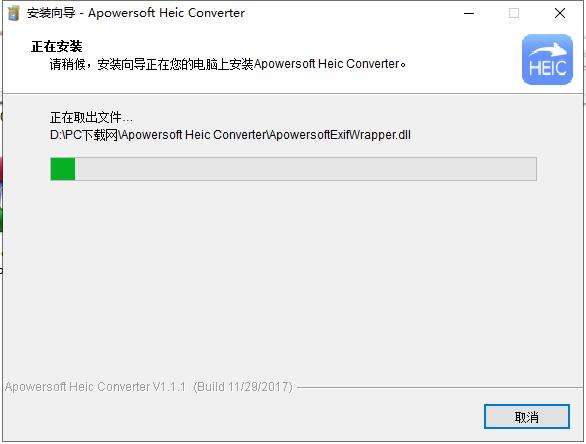Click the installer wizard icon in title bar
This screenshot has width=586, height=444.
pos(13,13)
